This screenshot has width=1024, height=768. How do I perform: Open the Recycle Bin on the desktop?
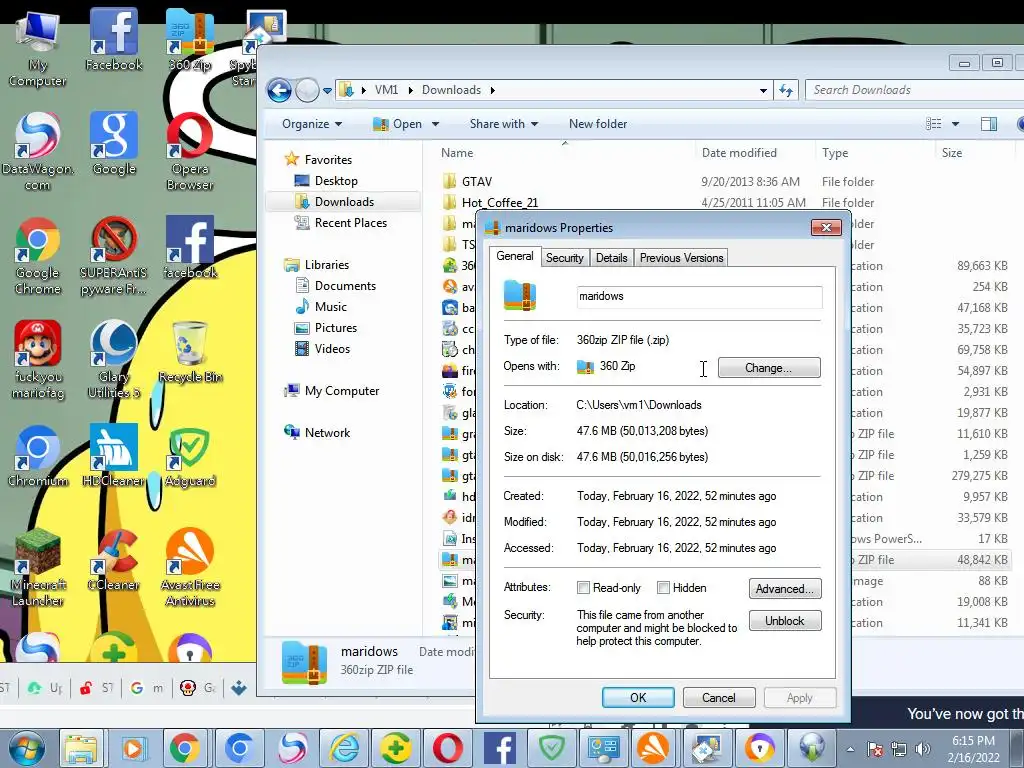point(189,351)
